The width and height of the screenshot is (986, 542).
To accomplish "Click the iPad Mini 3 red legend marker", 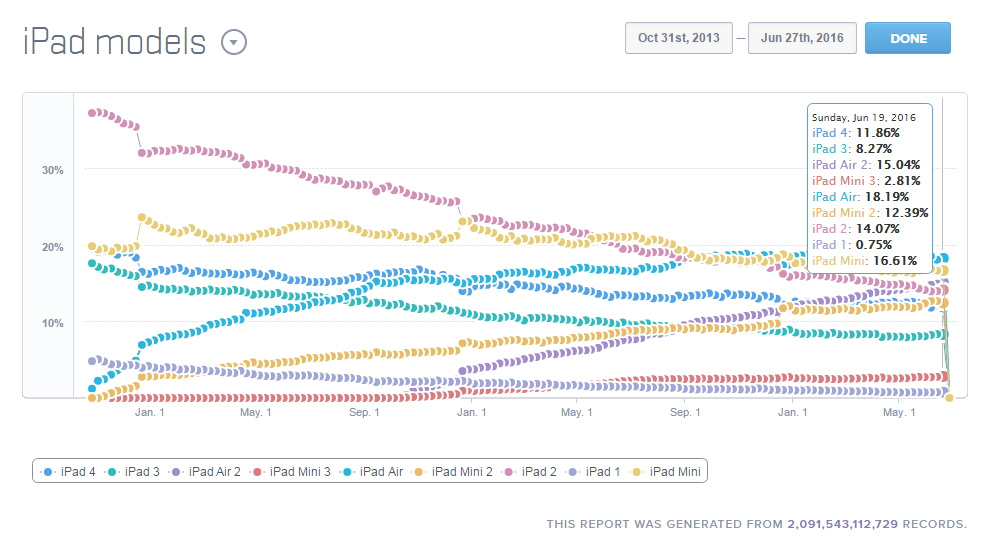I will tap(257, 471).
